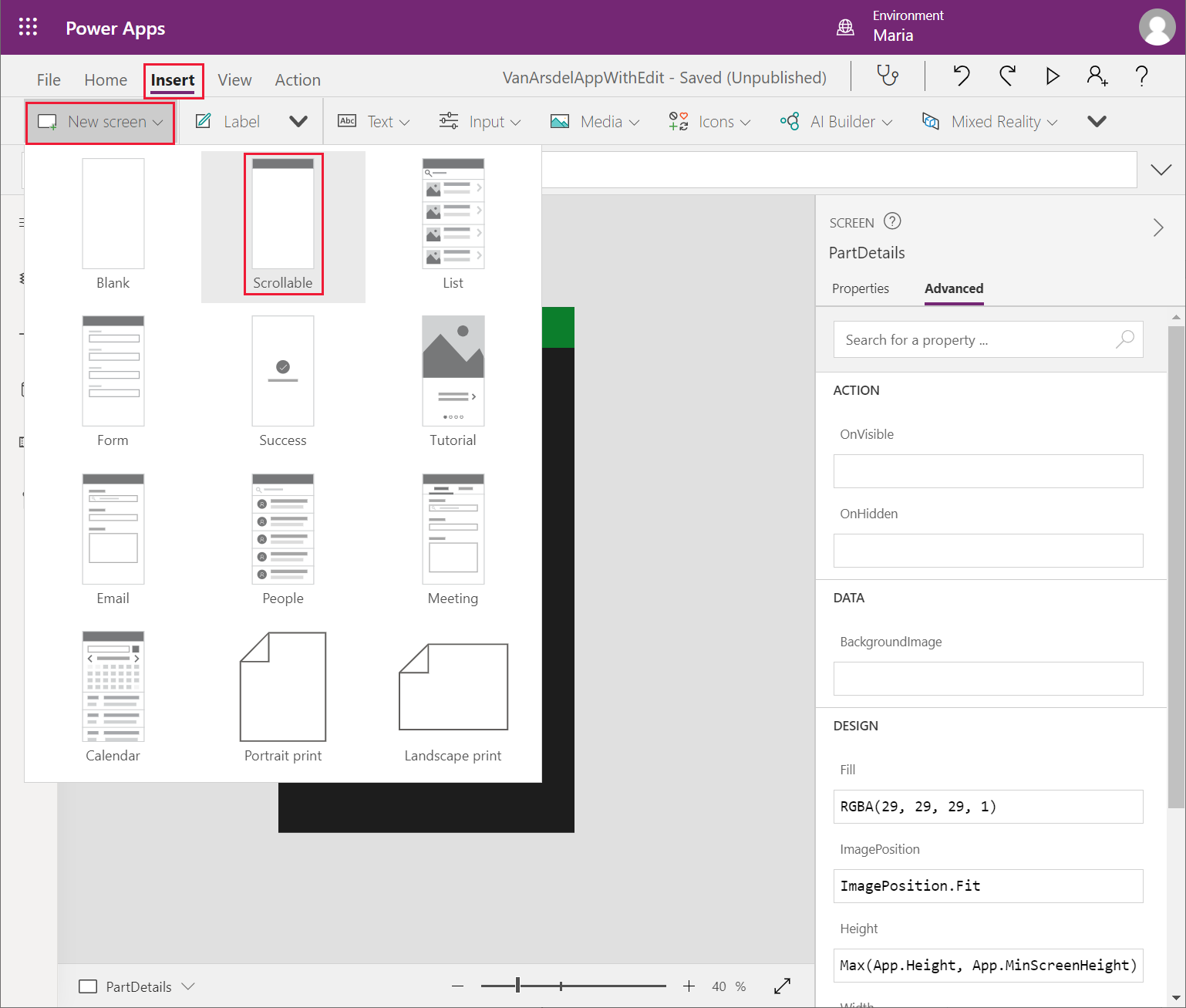Image resolution: width=1186 pixels, height=1008 pixels.
Task: Open the Icons dropdown
Action: pyautogui.click(x=709, y=121)
